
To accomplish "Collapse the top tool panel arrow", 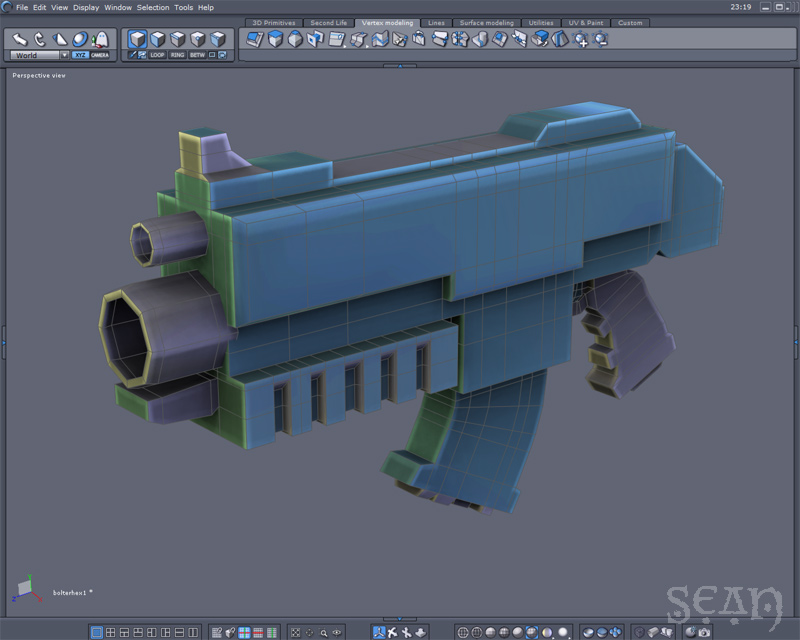I will coord(400,66).
